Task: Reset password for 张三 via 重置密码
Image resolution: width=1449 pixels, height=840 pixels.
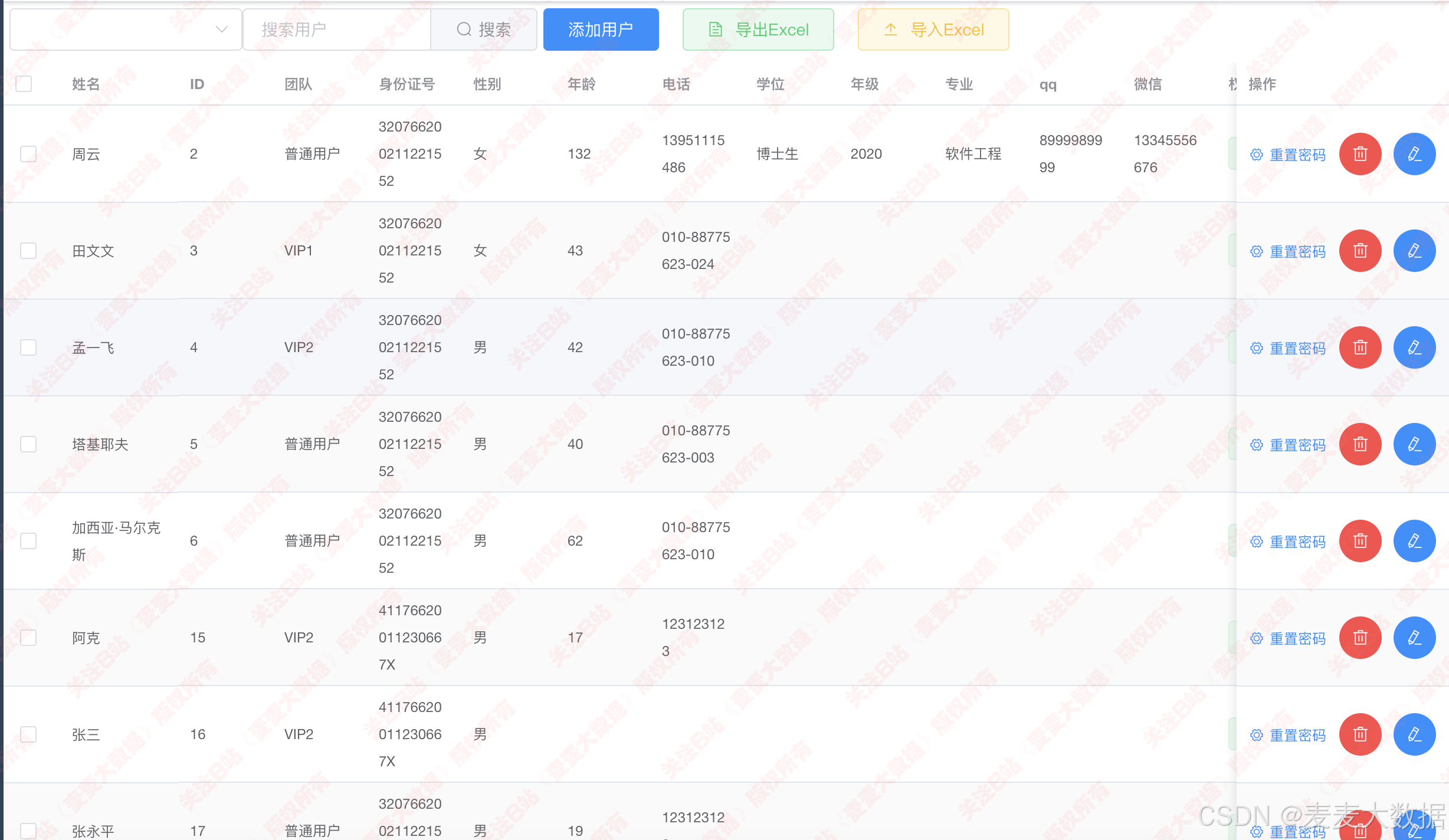Action: click(1288, 735)
